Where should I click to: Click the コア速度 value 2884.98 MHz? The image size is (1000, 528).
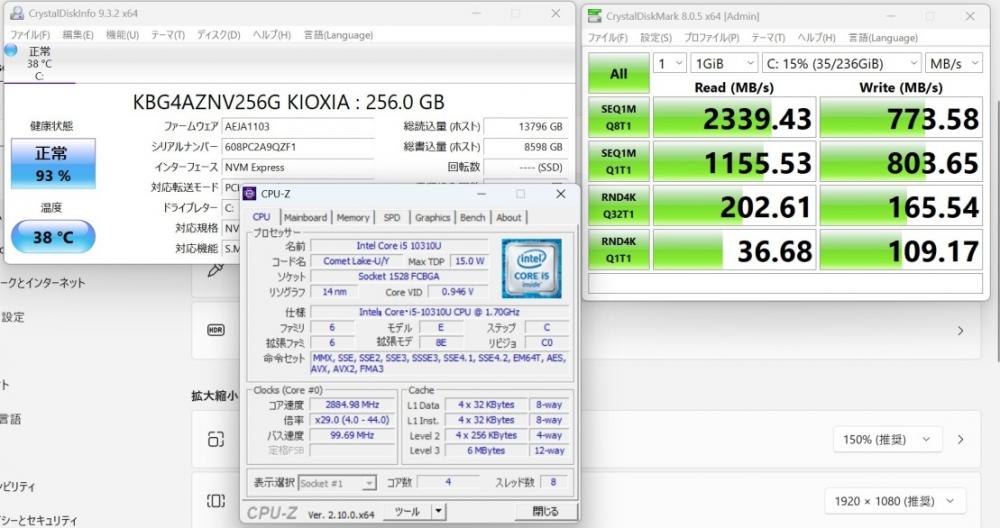(x=351, y=404)
